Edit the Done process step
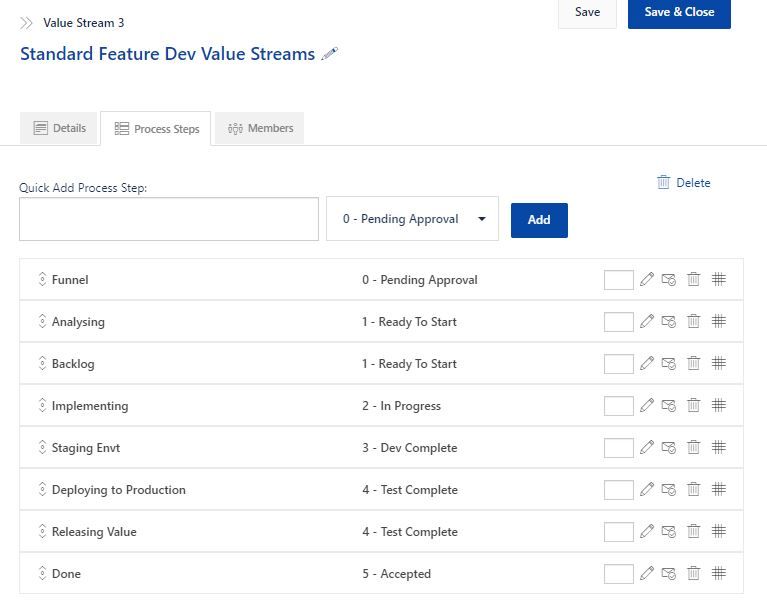The image size is (767, 613). coord(647,573)
